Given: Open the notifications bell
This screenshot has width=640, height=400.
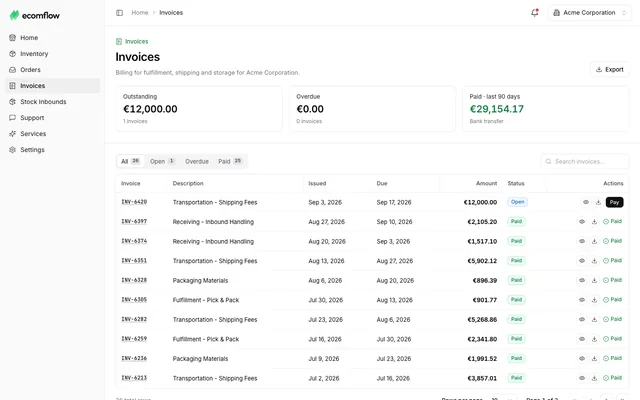Looking at the screenshot, I should 535,13.
